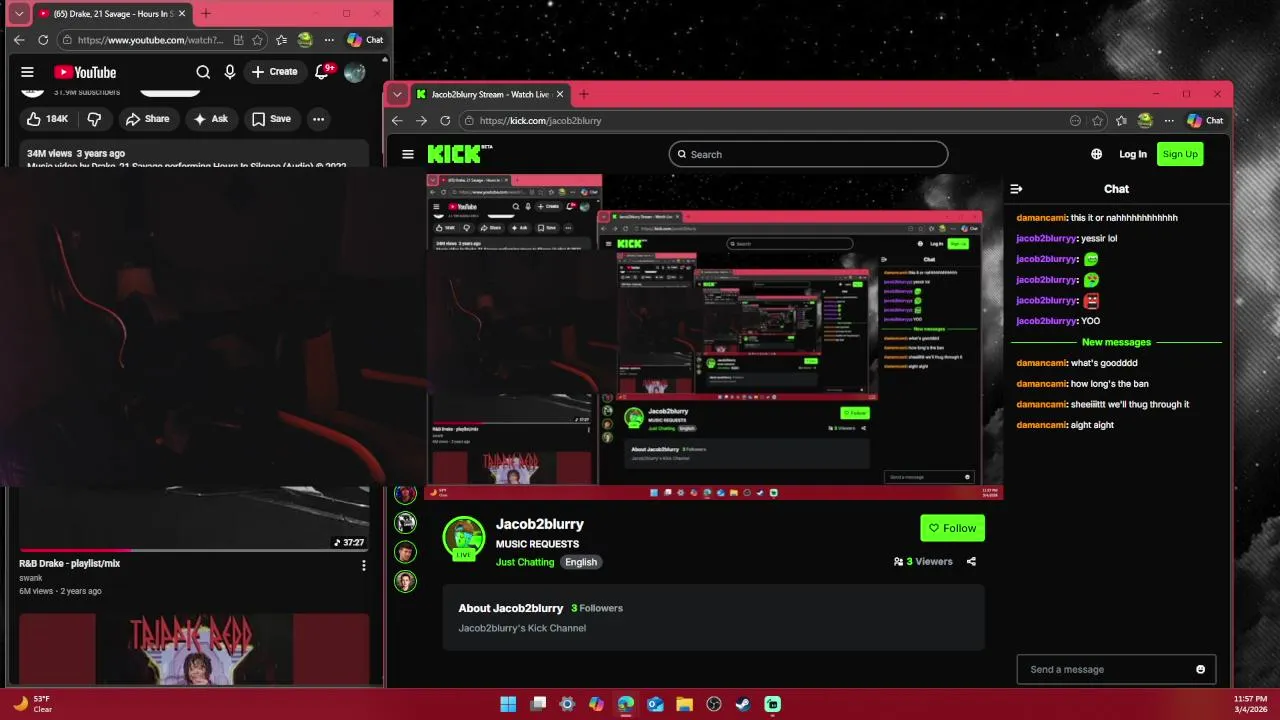This screenshot has width=1280, height=720.
Task: Open the YouTube account avatar menu
Action: [x=354, y=72]
